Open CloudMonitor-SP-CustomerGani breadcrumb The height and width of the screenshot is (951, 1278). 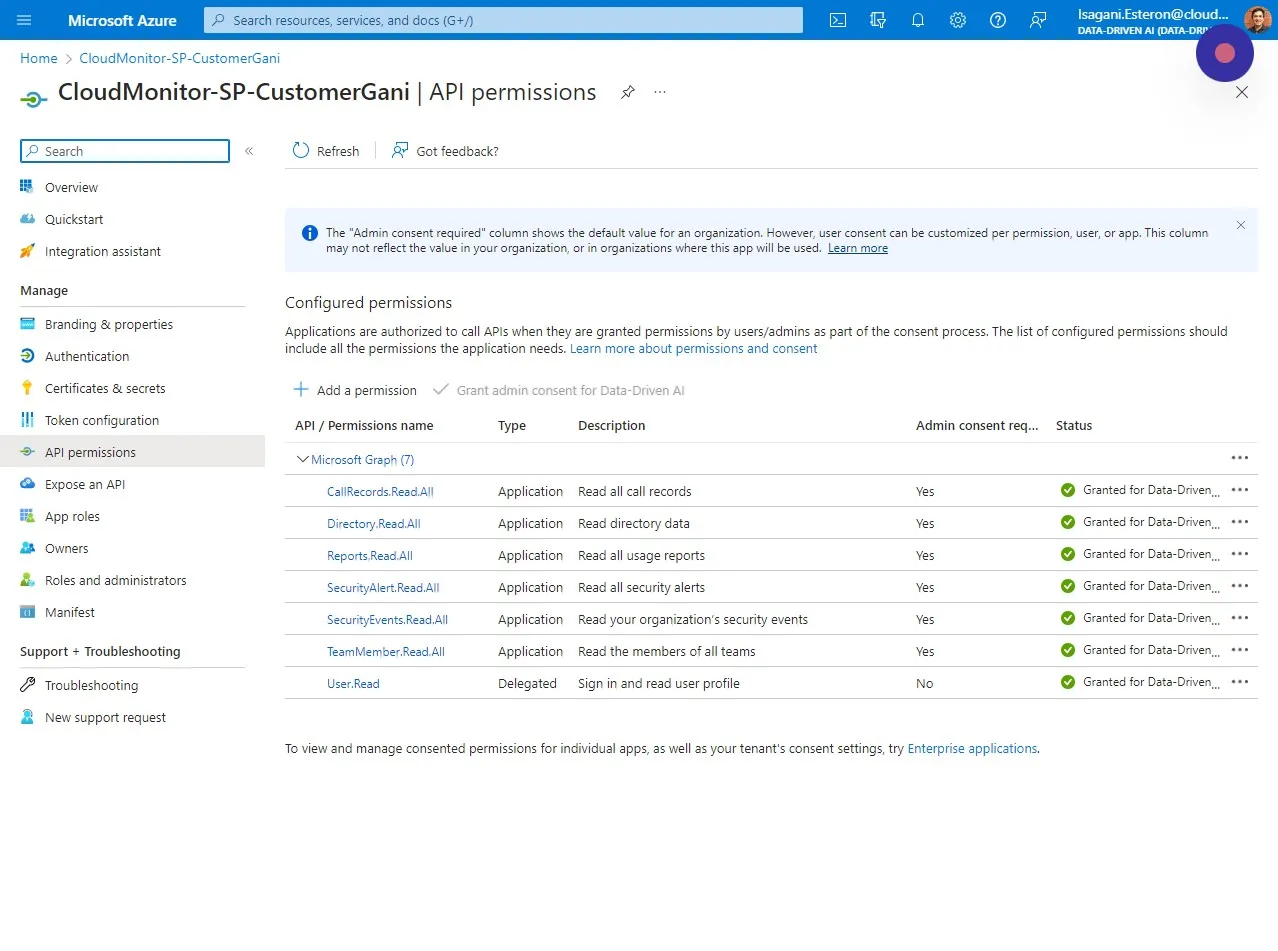coord(180,58)
